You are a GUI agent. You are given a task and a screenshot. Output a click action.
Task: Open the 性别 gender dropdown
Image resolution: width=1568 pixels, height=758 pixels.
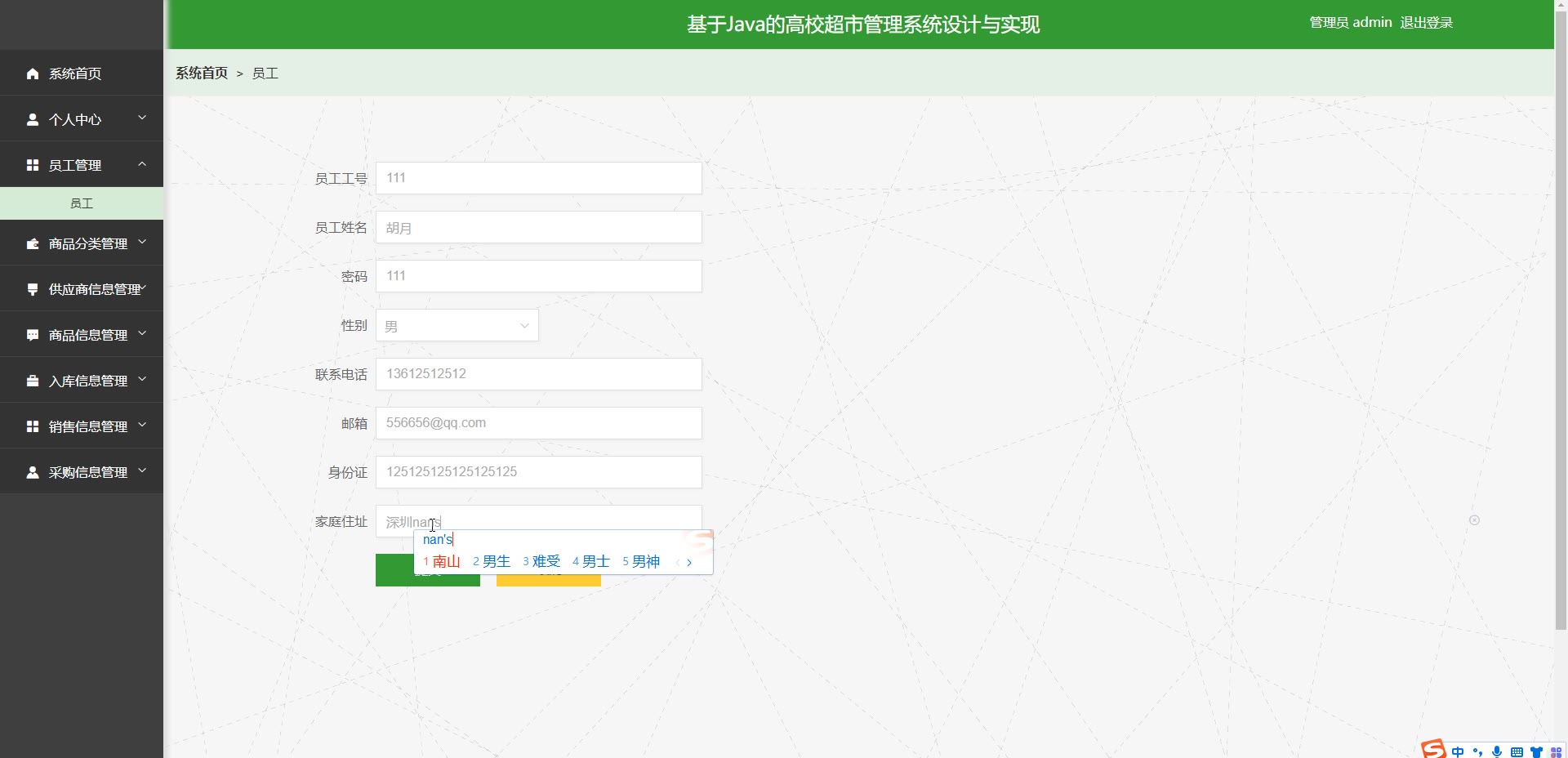[x=457, y=325]
